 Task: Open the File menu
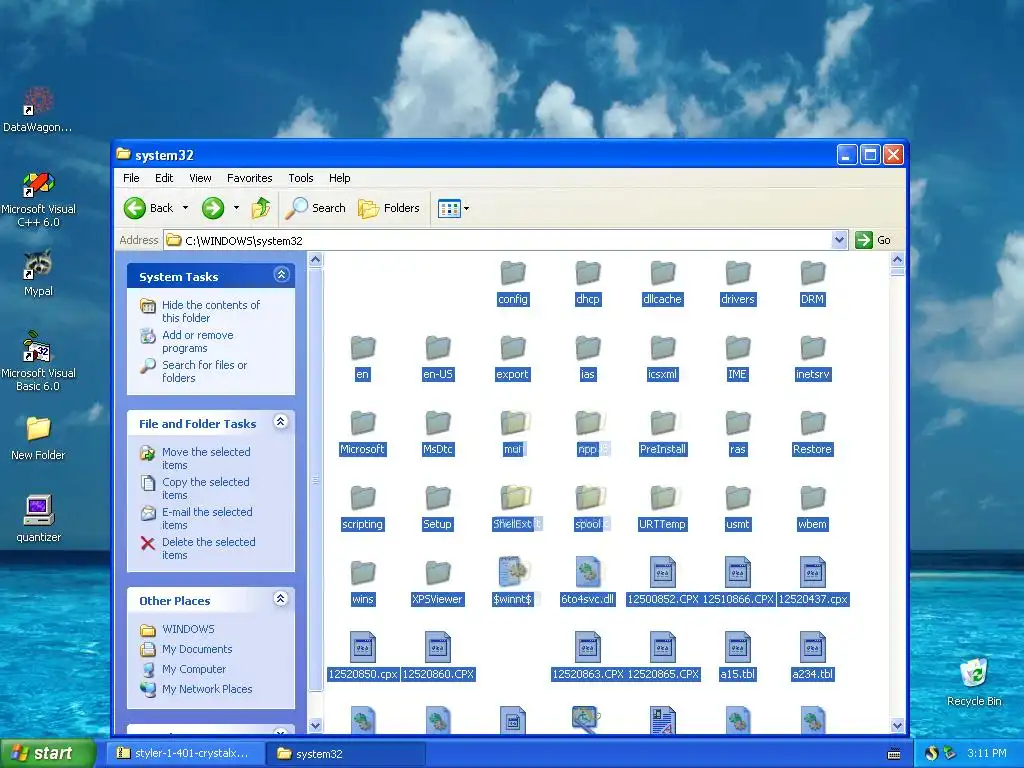(131, 178)
